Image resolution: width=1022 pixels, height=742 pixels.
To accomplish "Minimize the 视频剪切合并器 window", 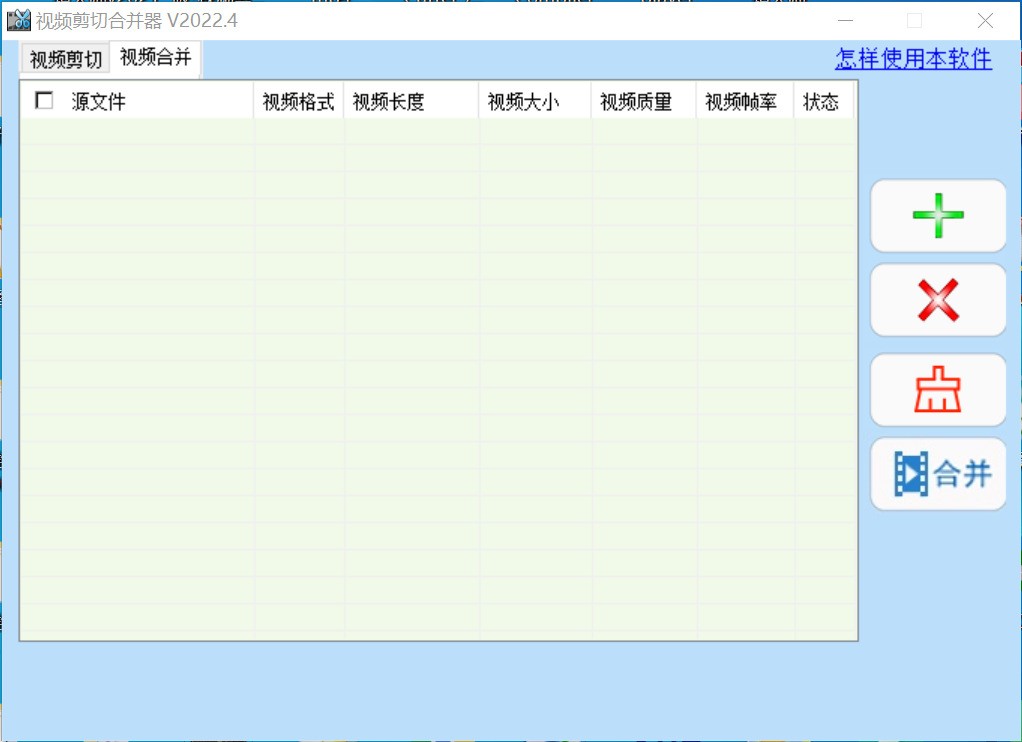I will 846,21.
